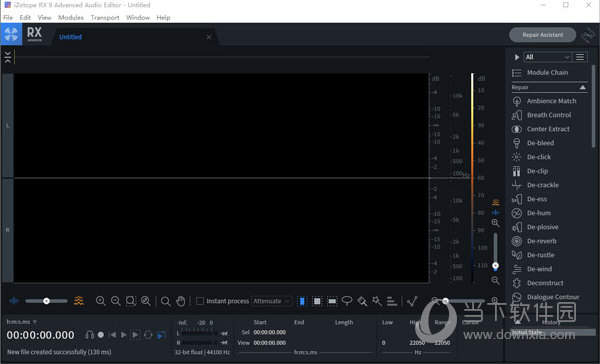
Task: Click the Rewind transport button
Action: [112, 335]
